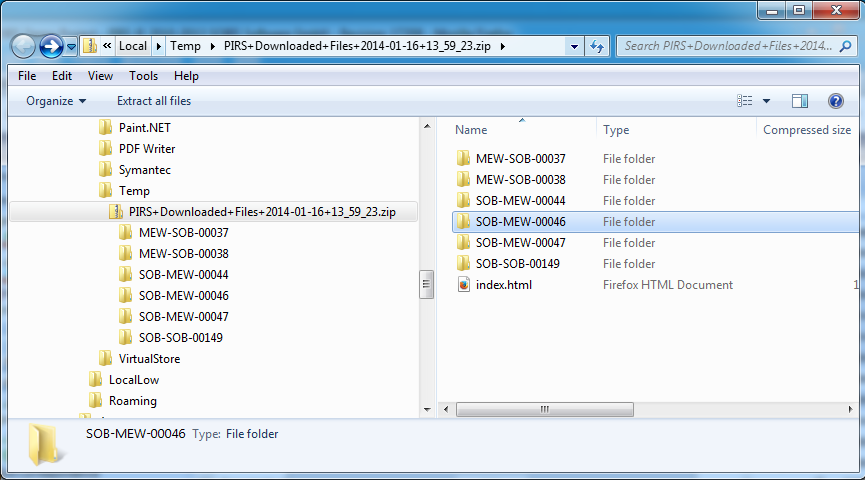Click the Temp breadcrumb in address bar
Image resolution: width=865 pixels, height=480 pixels.
tap(185, 46)
